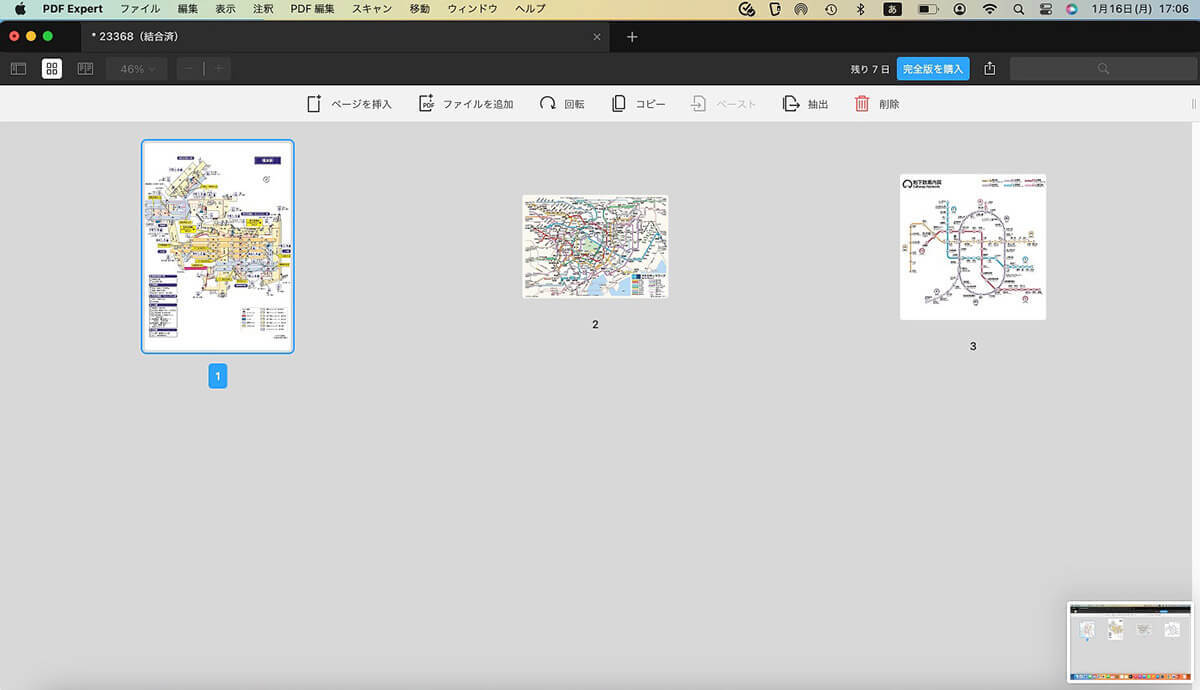The height and width of the screenshot is (690, 1200).
Task: Click the blue page number 1 badge
Action: 218,376
